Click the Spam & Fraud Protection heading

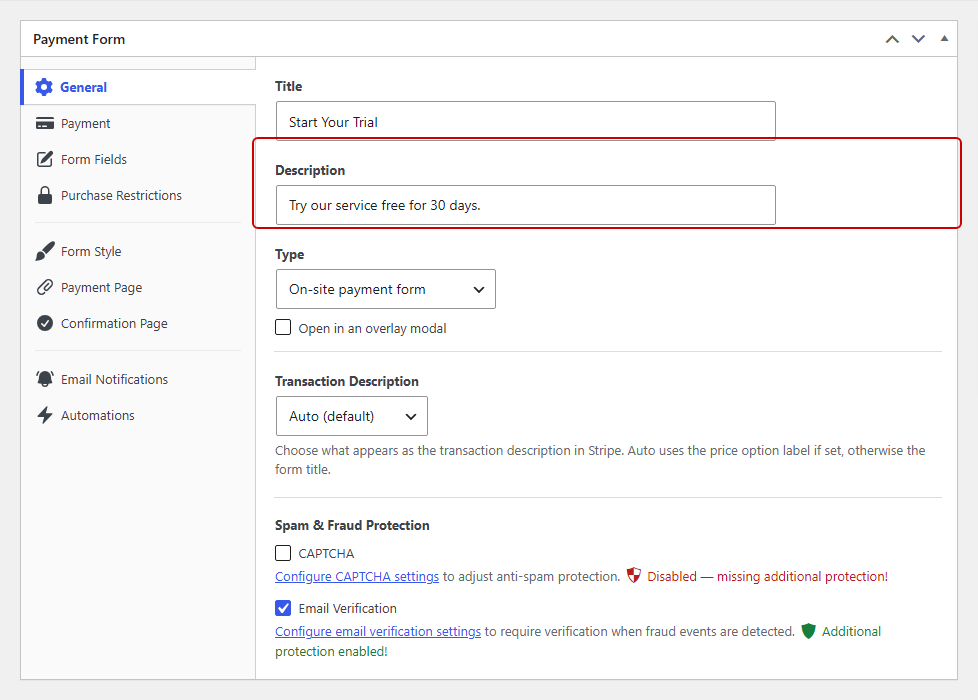[x=352, y=525]
